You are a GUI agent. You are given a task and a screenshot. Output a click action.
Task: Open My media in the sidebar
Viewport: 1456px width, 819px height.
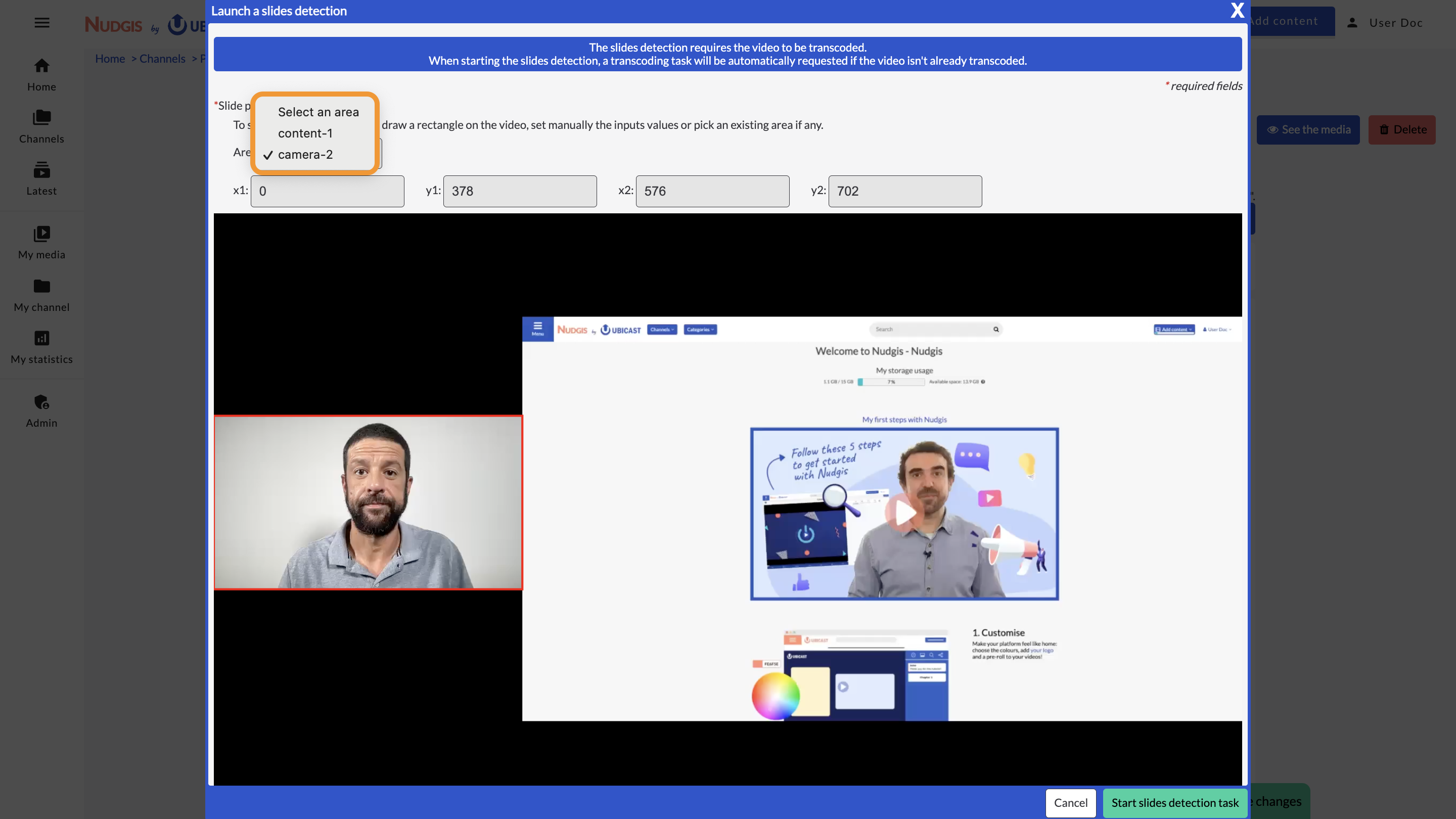point(42,243)
